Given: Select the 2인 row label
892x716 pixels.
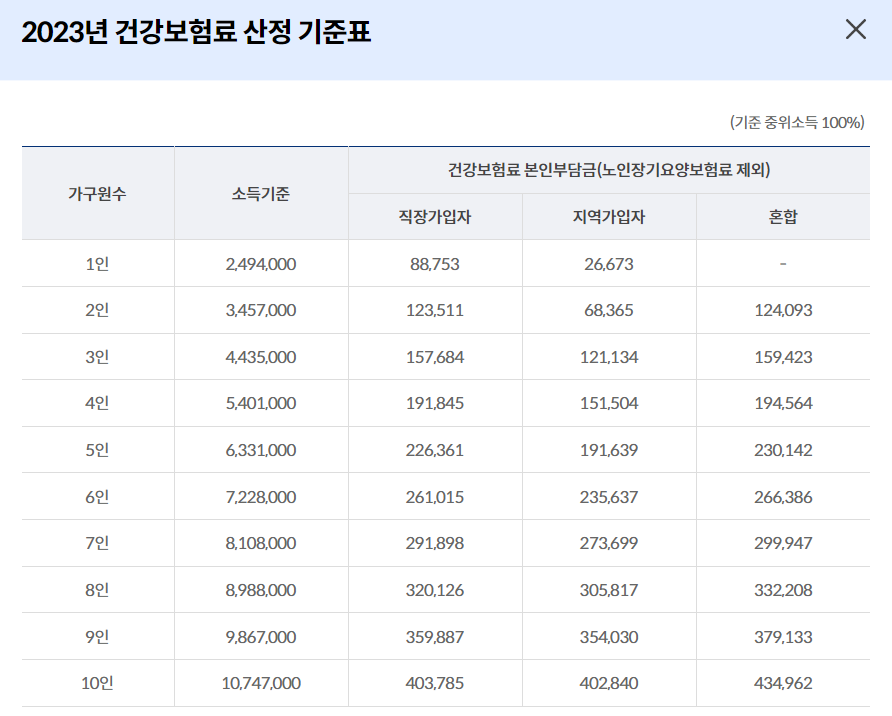Looking at the screenshot, I should click(x=97, y=311).
